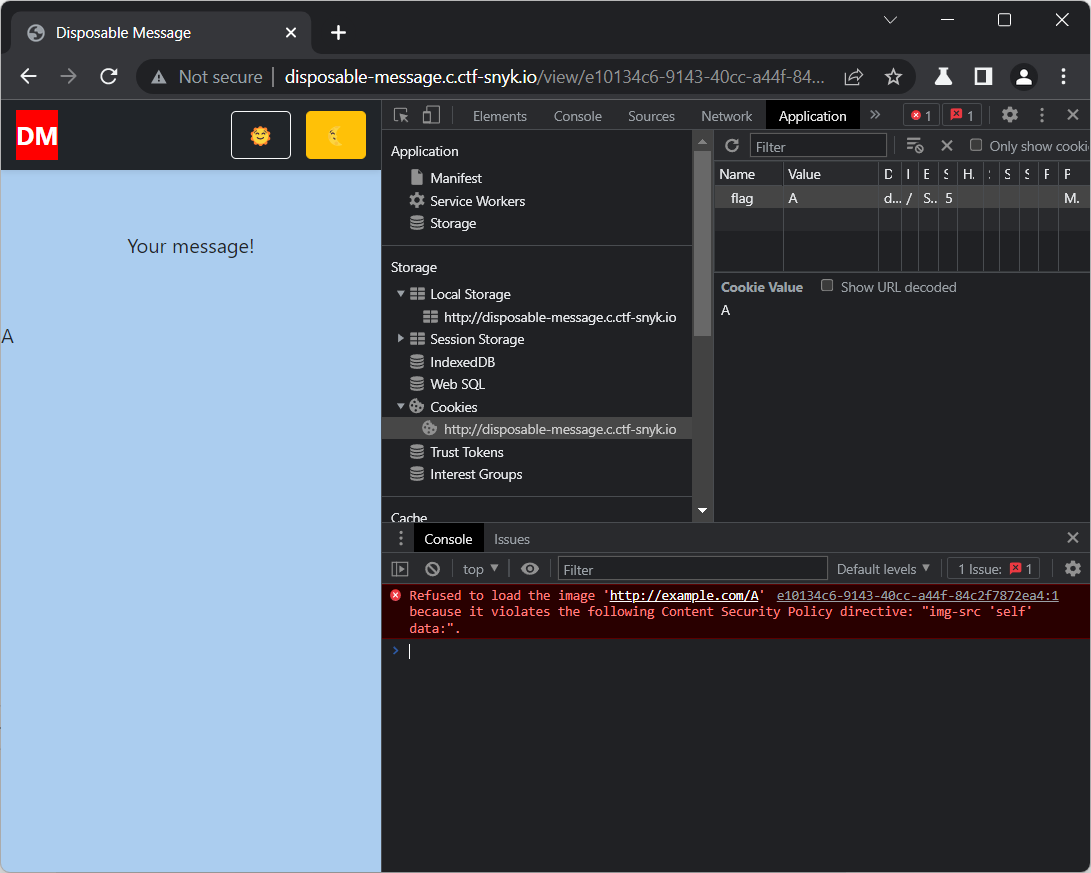The height and width of the screenshot is (873, 1091).
Task: Close the DevTools panel
Action: tap(1073, 115)
